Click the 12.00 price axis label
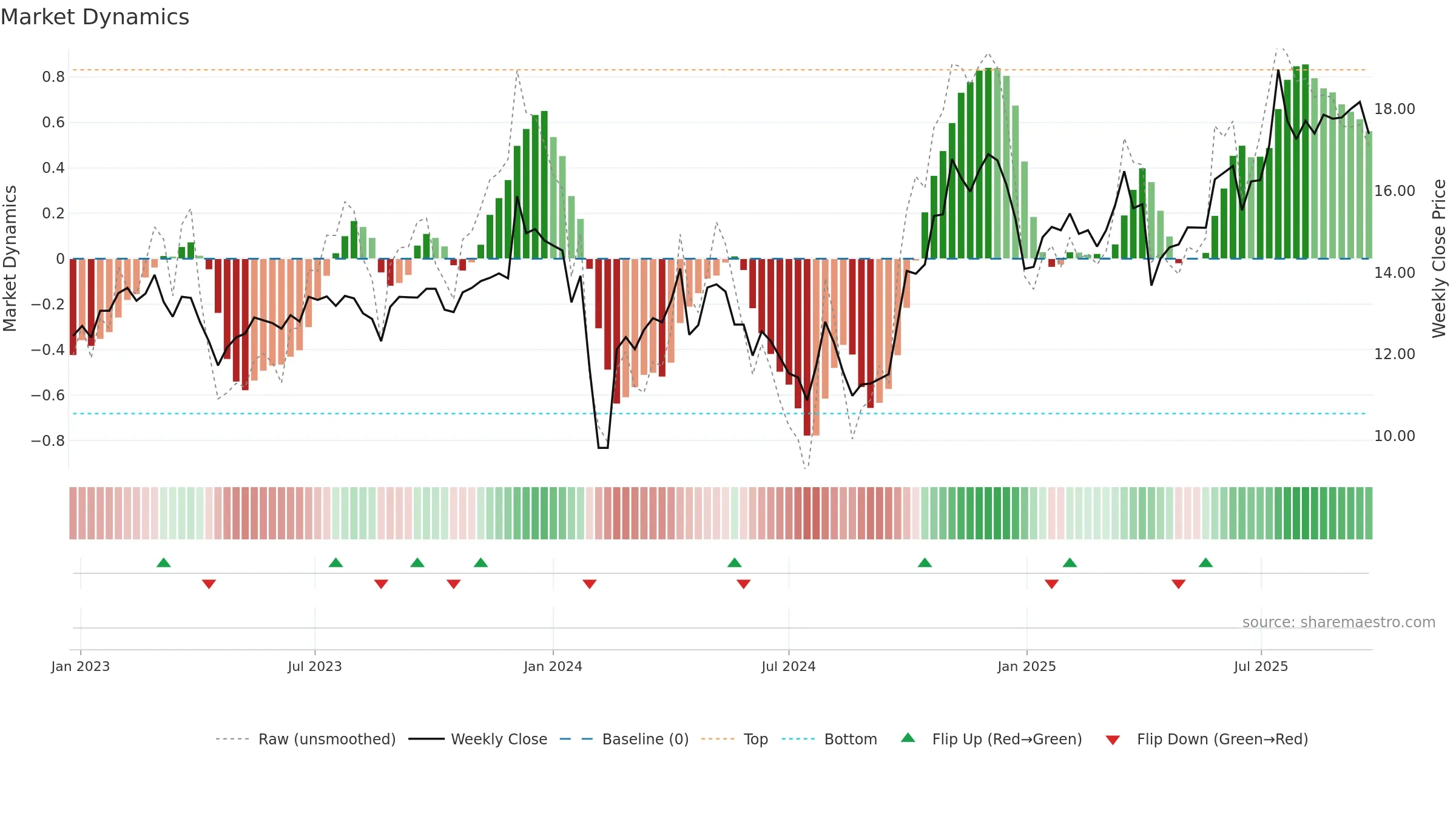 point(1395,354)
